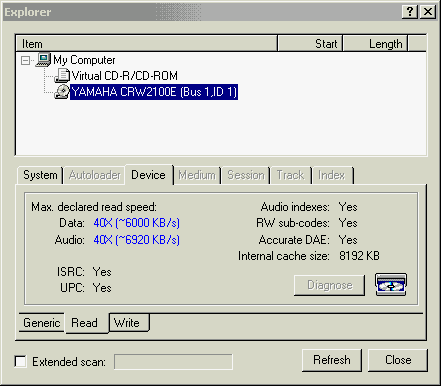Click the Explorer title bar text

(28, 12)
